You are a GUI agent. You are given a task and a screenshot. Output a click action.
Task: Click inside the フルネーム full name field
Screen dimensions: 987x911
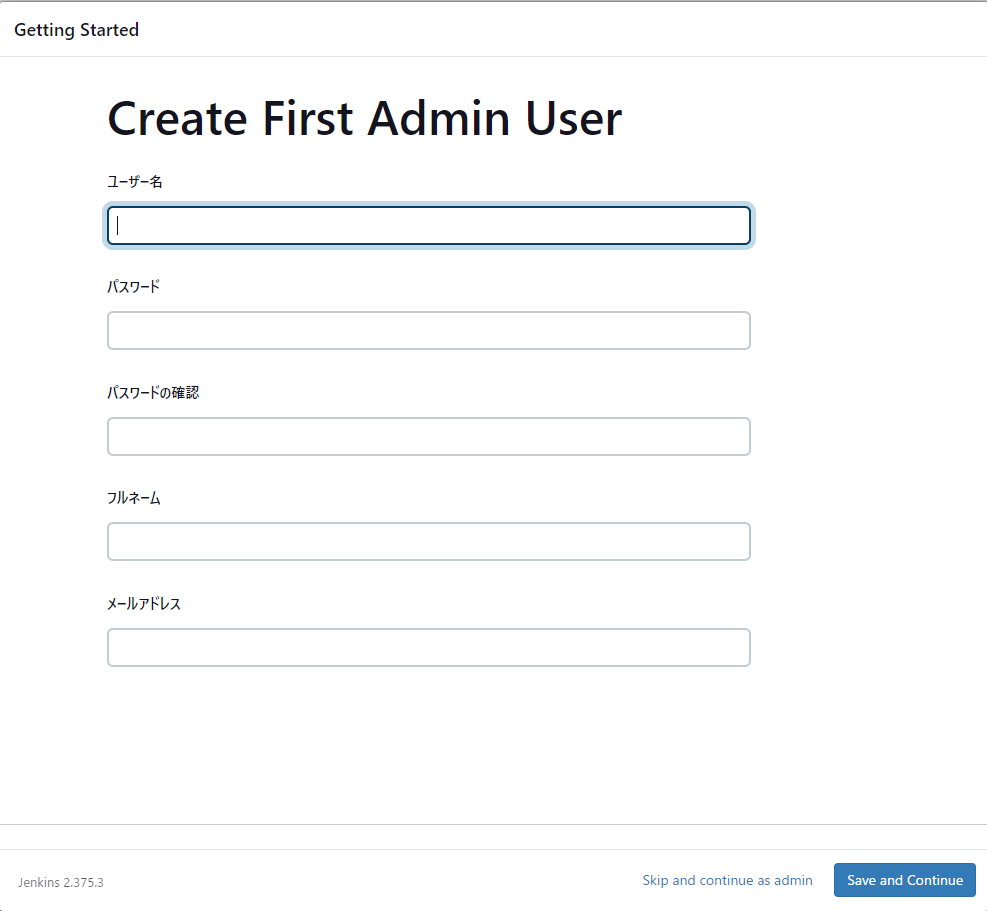429,541
